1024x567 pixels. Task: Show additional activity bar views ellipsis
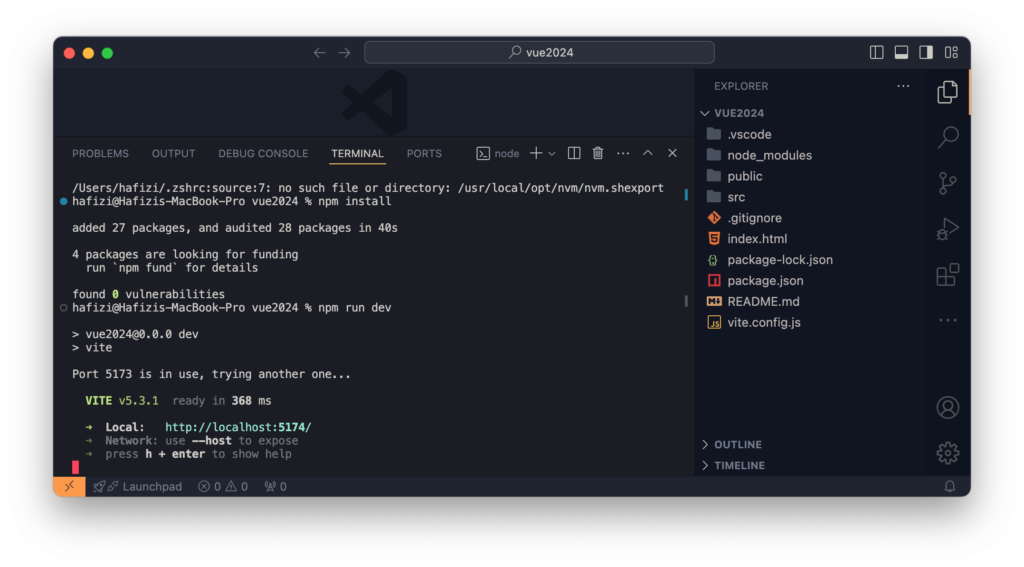(948, 320)
